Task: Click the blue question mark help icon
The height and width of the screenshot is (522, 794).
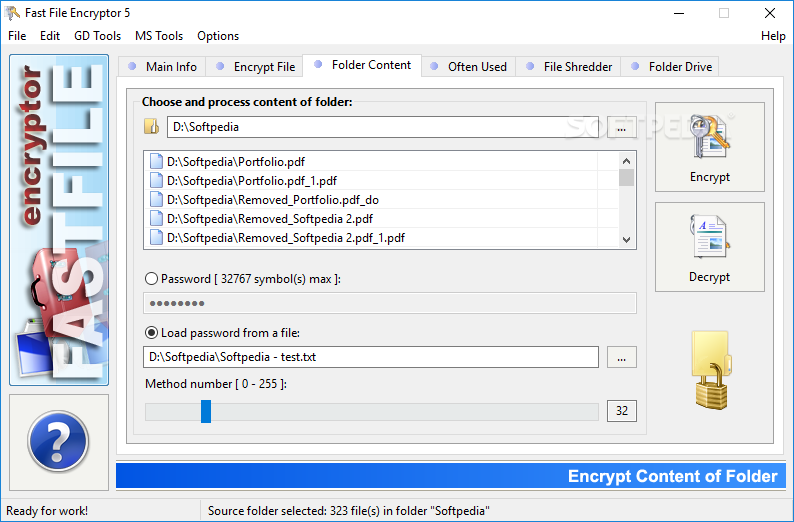Action: coord(58,441)
